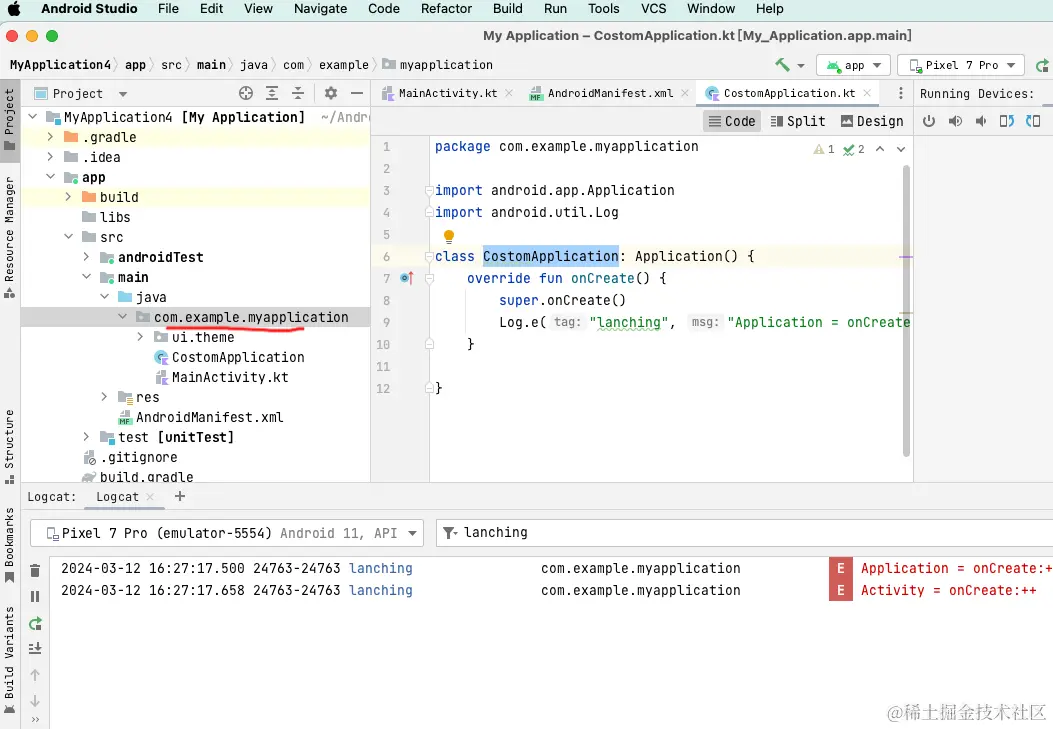Open the Build Variants sidebar tab

click(x=9, y=660)
